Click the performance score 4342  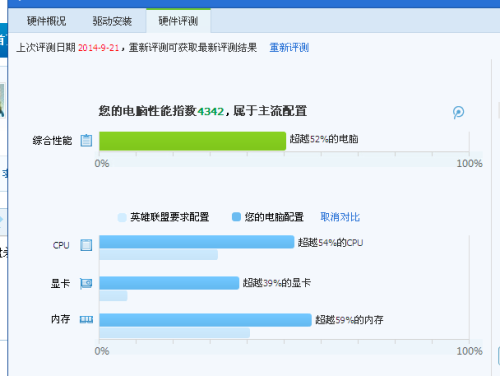pyautogui.click(x=211, y=111)
